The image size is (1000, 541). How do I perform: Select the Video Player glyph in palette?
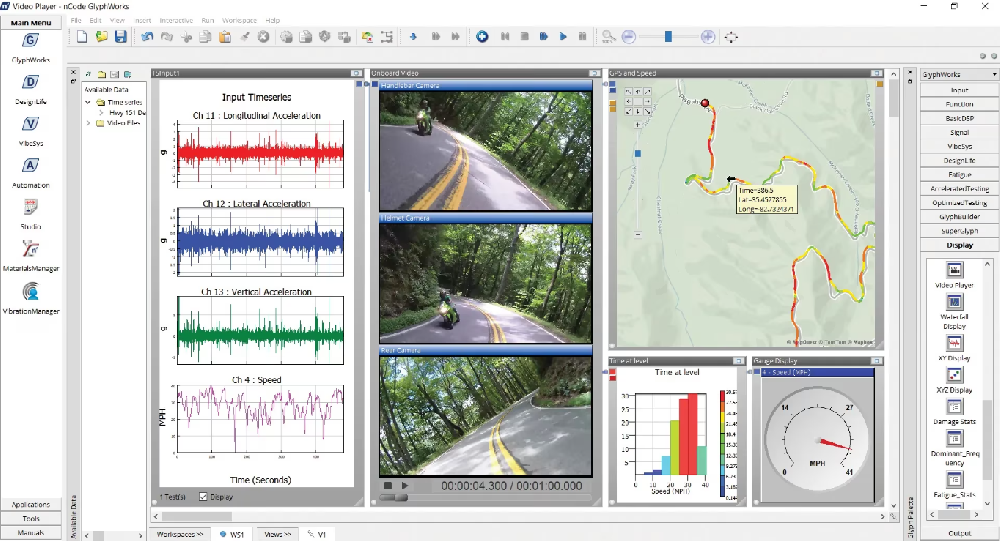click(x=954, y=271)
